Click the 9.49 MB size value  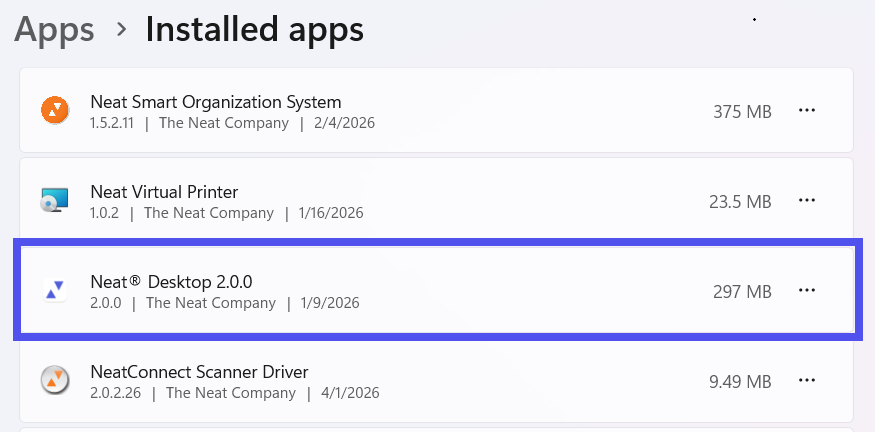[x=740, y=382]
